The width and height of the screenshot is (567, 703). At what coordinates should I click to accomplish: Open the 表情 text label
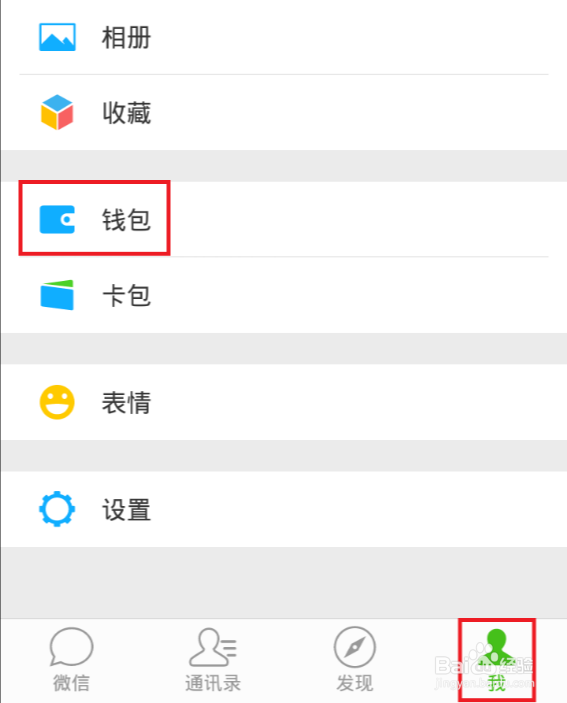(126, 403)
